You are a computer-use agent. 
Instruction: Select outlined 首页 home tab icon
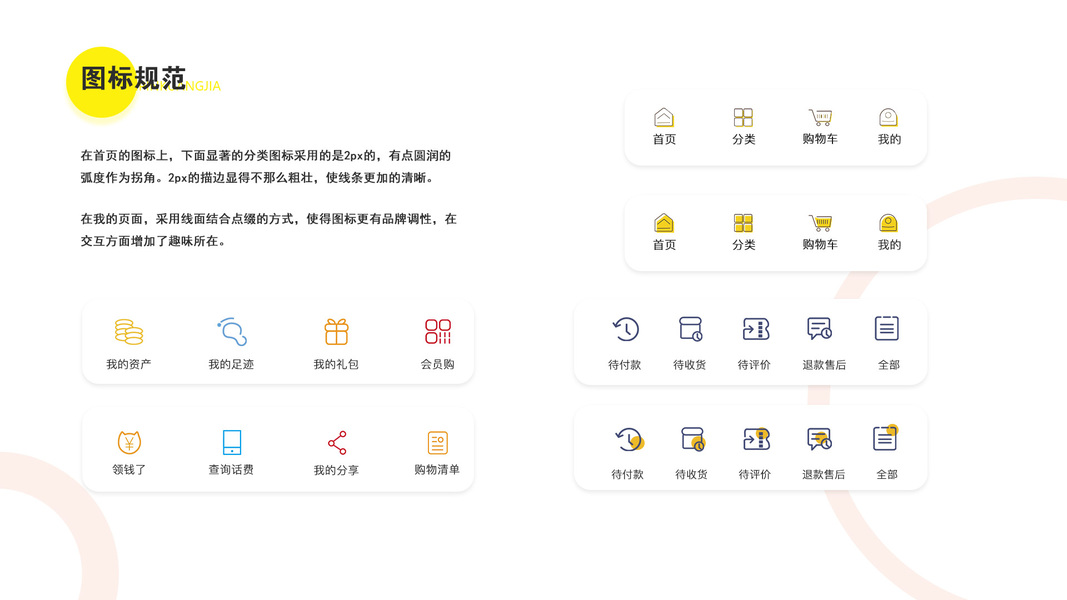(663, 117)
